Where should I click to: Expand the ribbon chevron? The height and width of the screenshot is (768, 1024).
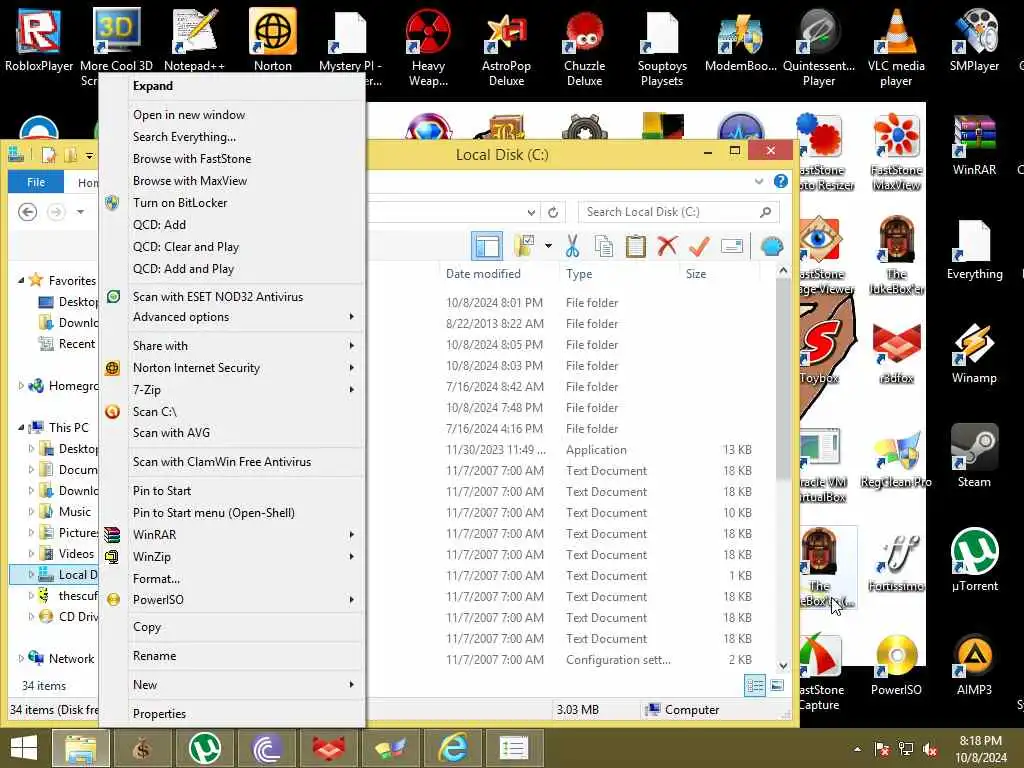tap(759, 181)
